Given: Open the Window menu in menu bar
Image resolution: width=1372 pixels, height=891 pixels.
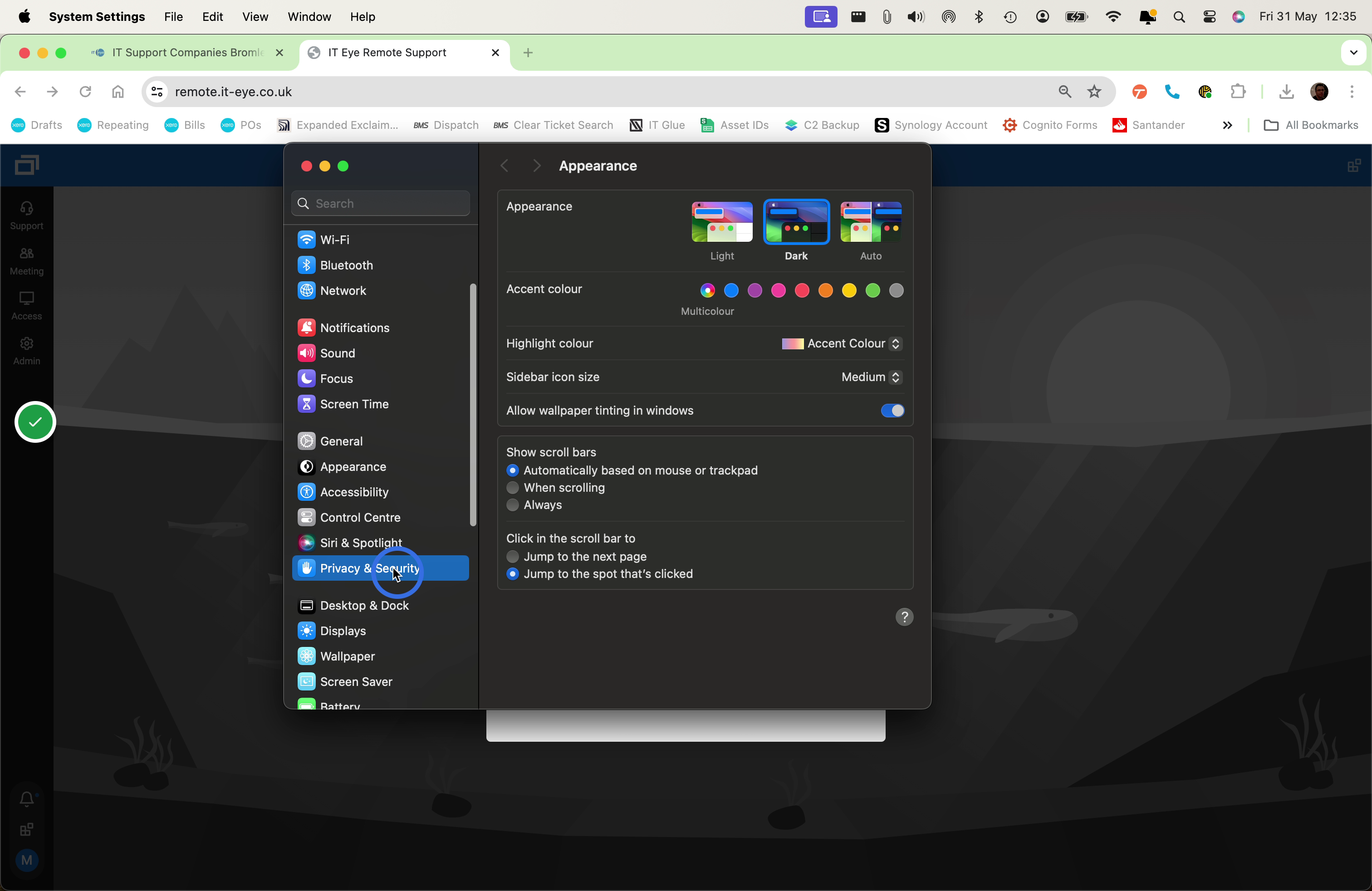Looking at the screenshot, I should coord(309,17).
